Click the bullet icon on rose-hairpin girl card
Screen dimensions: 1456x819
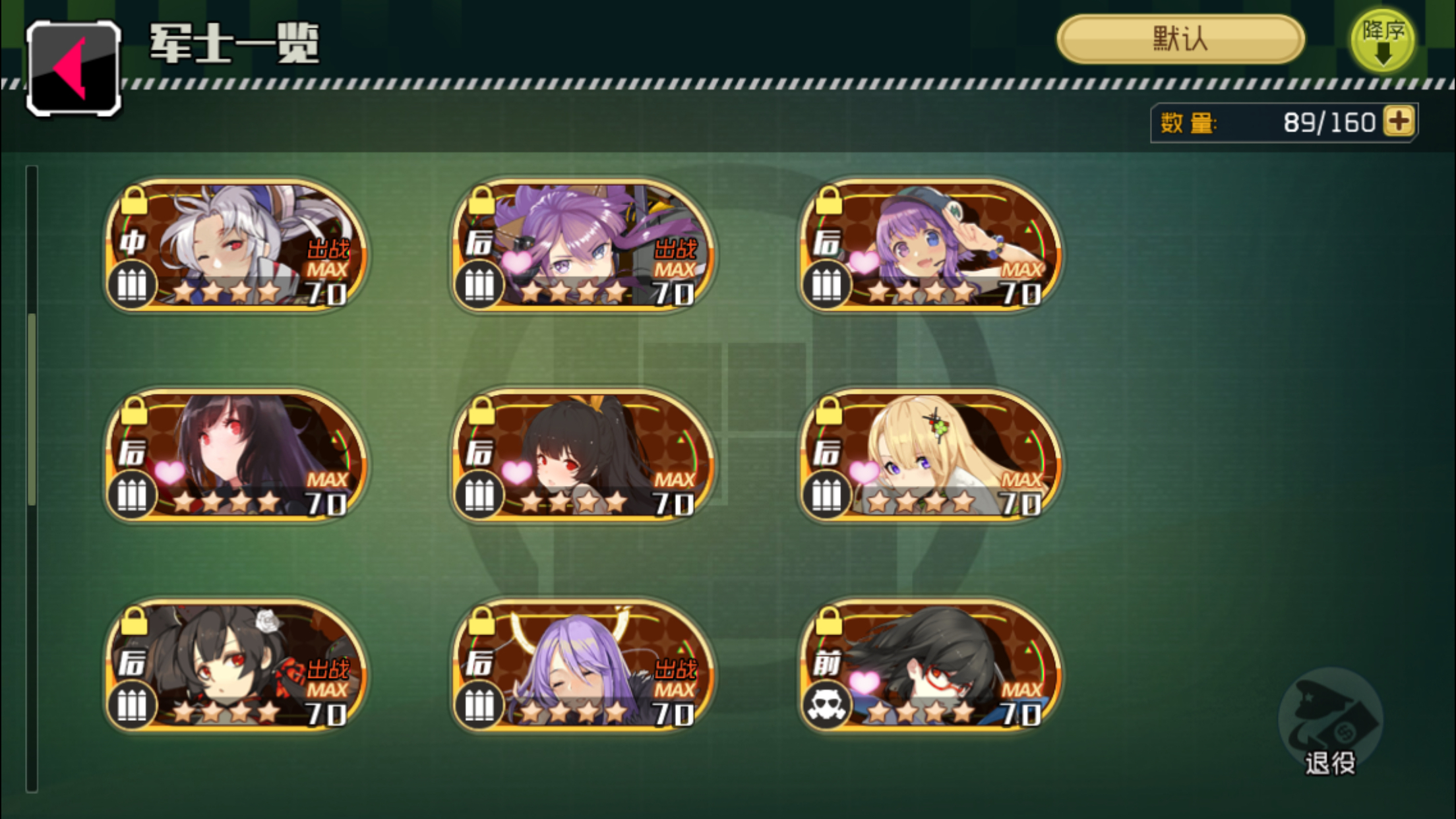tap(132, 706)
